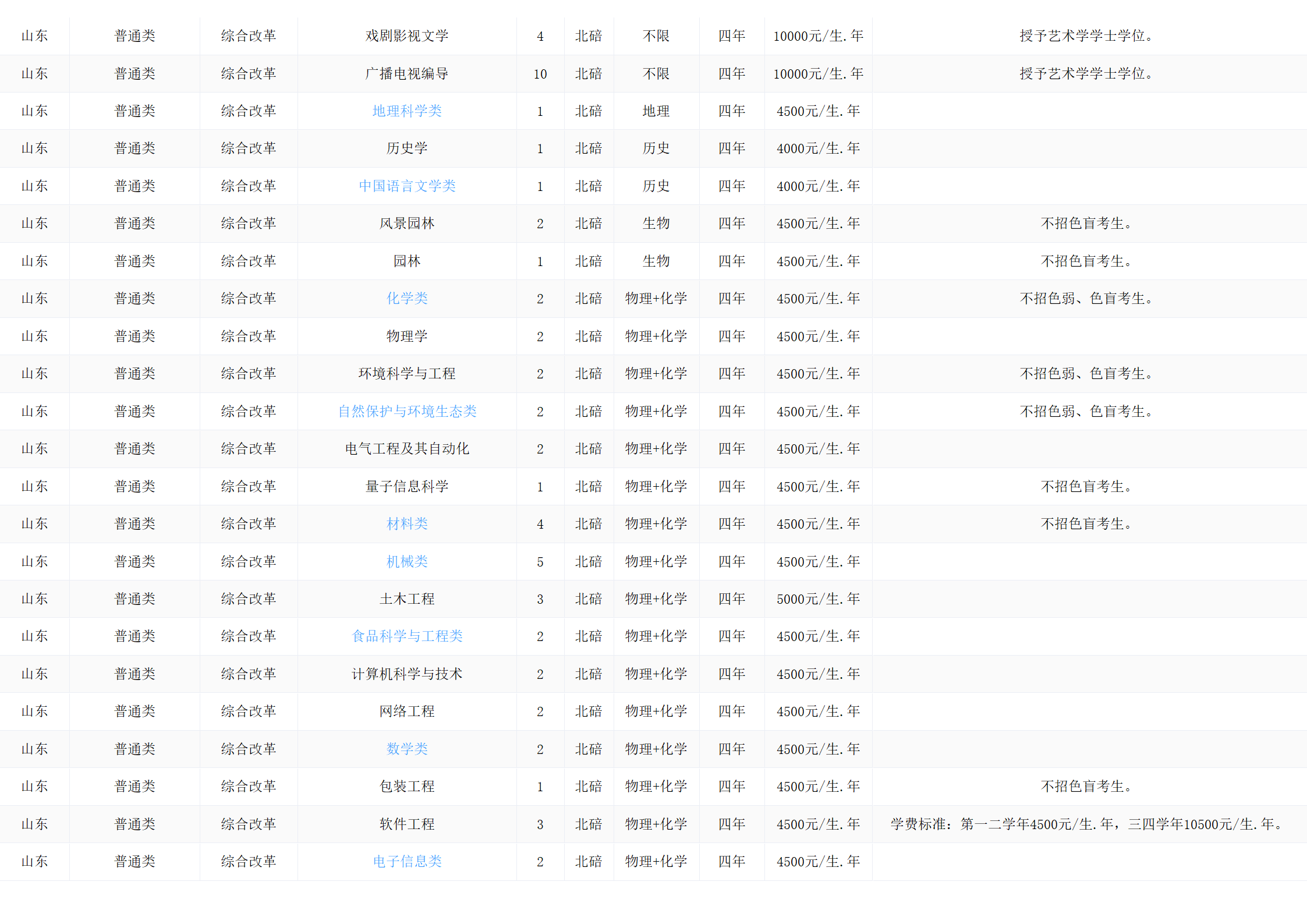Screen dimensions: 1307x924
Task: Click the 土木工程 5000元 tuition cell
Action: [x=817, y=599]
